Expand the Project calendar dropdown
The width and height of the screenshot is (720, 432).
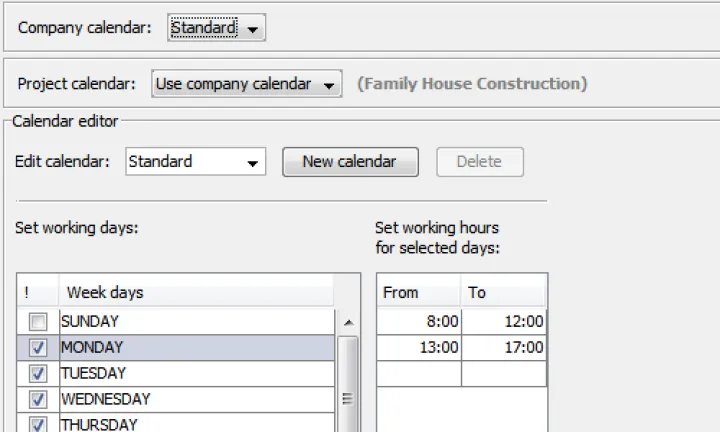tap(247, 85)
